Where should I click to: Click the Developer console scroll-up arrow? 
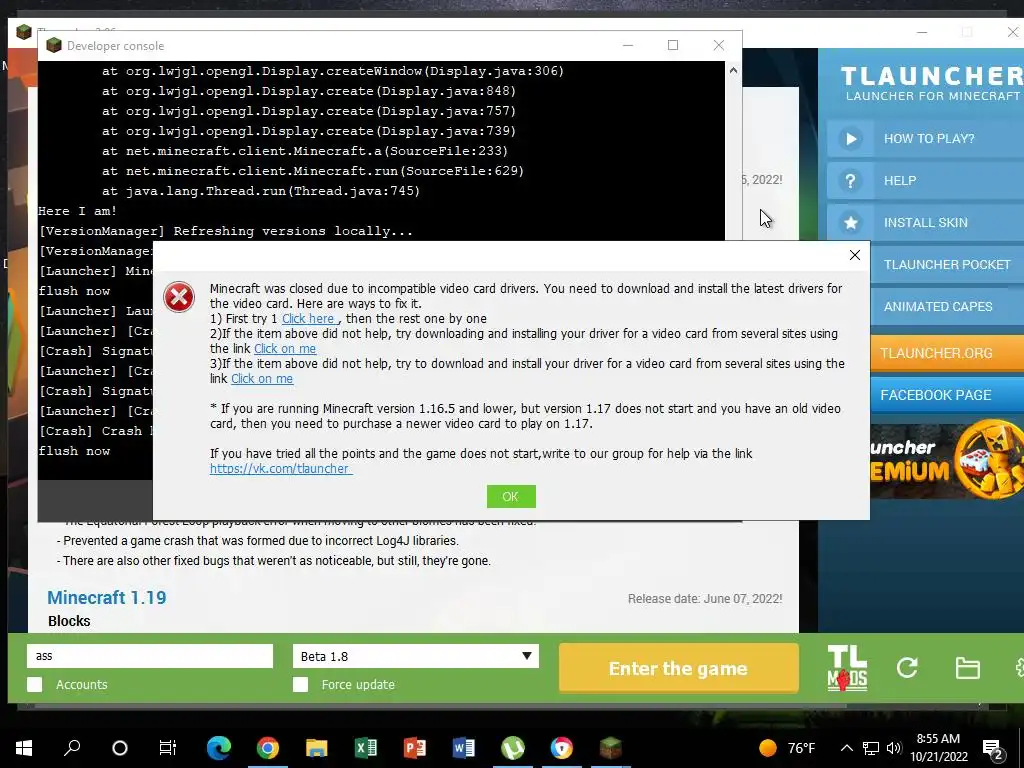tap(733, 70)
